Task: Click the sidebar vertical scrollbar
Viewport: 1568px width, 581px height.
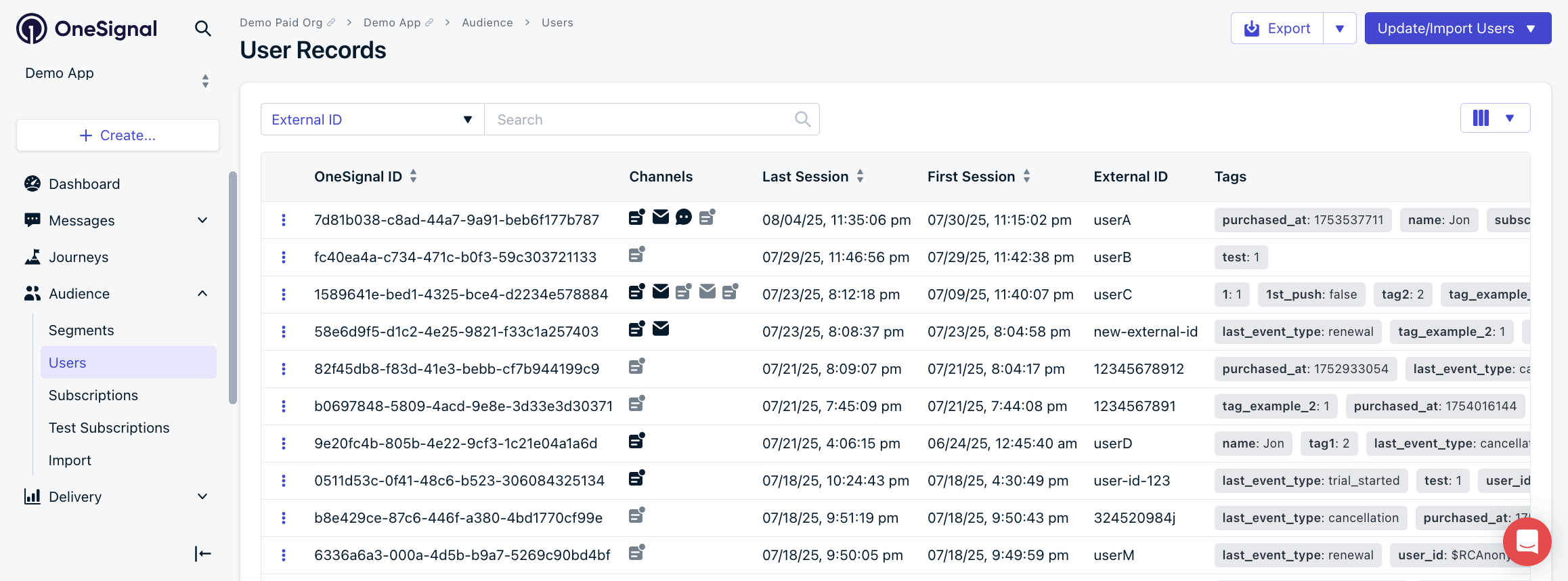Action: pos(233,288)
